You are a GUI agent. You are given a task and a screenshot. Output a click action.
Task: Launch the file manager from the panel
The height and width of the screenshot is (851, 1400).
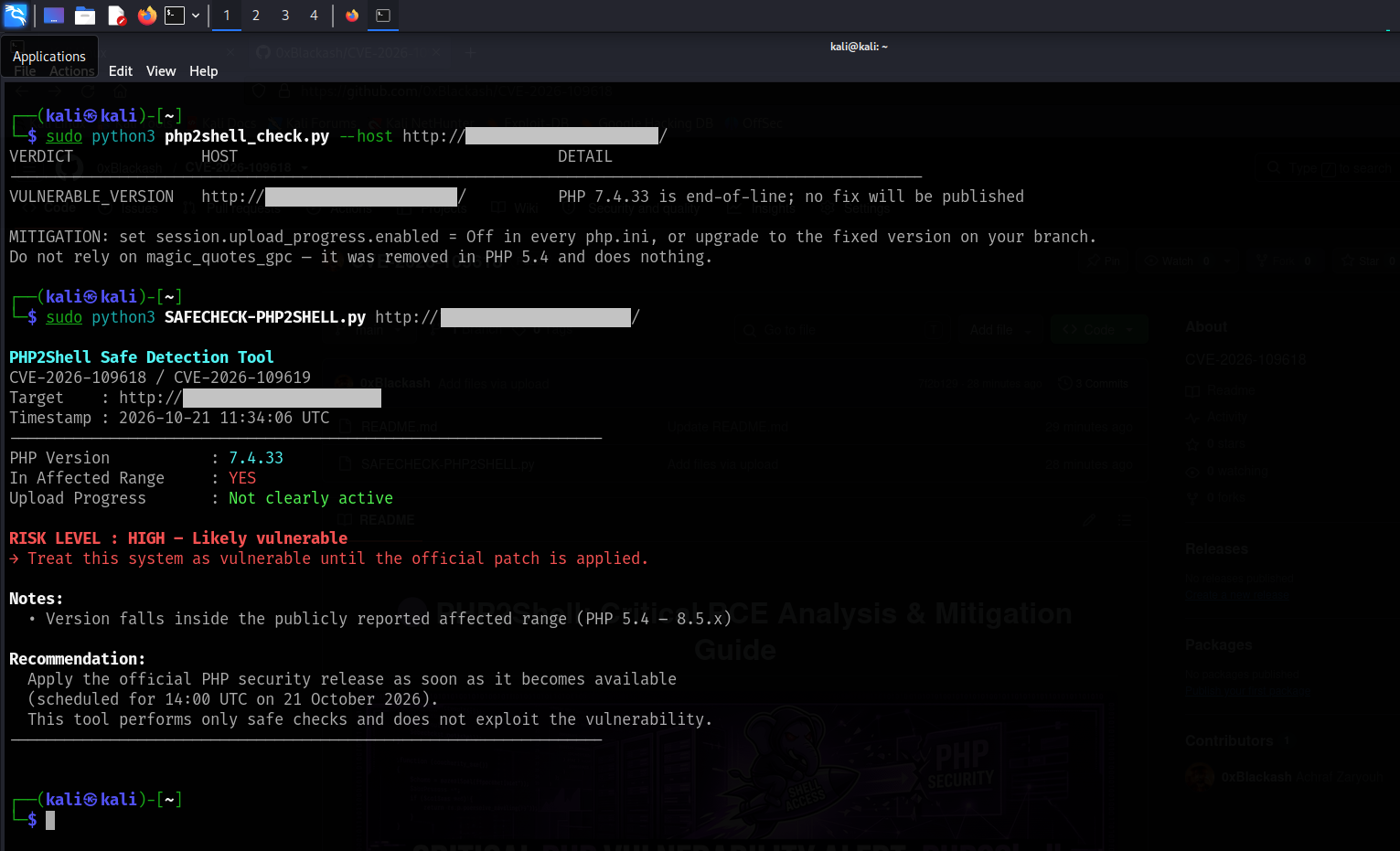pos(85,16)
